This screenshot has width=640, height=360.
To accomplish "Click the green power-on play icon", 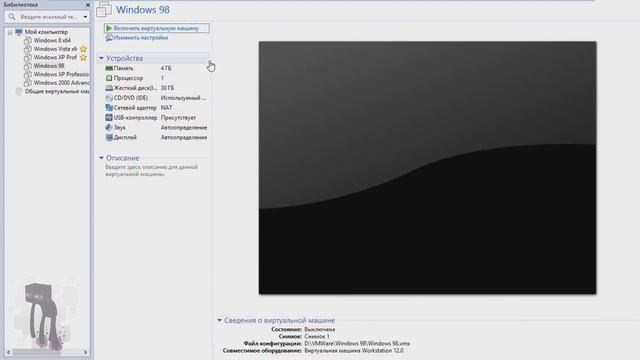I will 109,28.
